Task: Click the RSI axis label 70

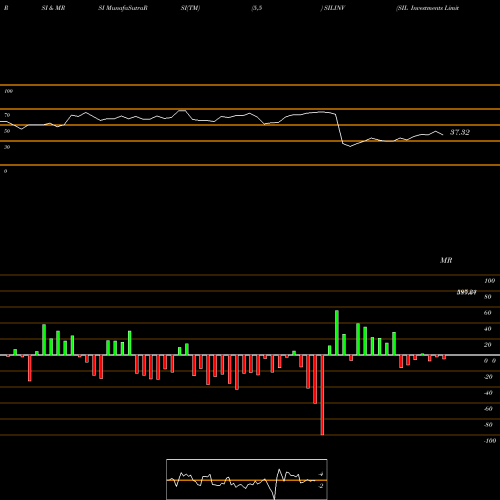Action: [x=7, y=115]
